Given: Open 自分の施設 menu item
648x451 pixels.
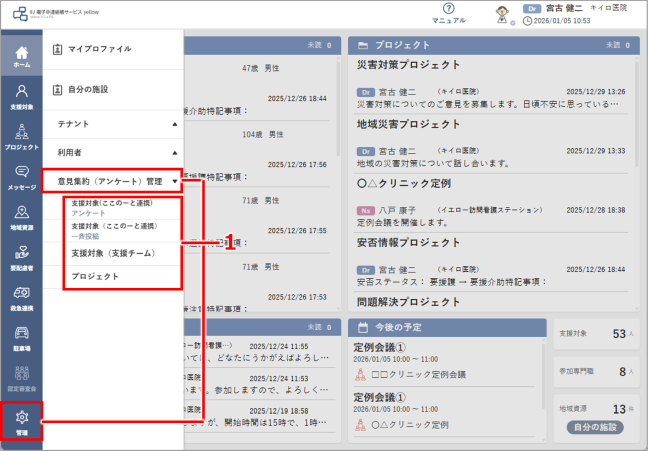Looking at the screenshot, I should [113, 89].
